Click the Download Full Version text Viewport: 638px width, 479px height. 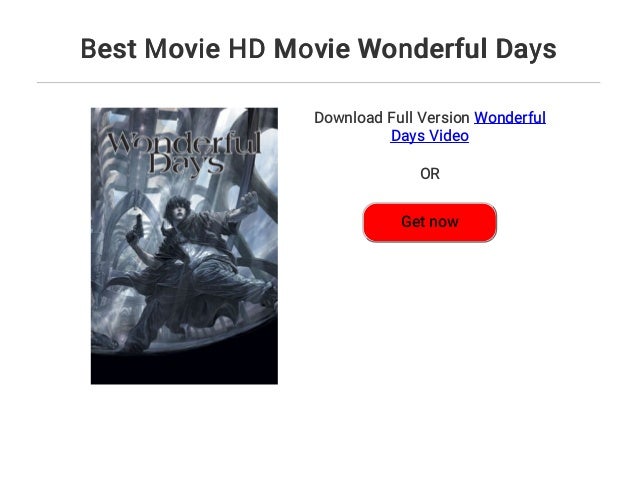pos(392,118)
